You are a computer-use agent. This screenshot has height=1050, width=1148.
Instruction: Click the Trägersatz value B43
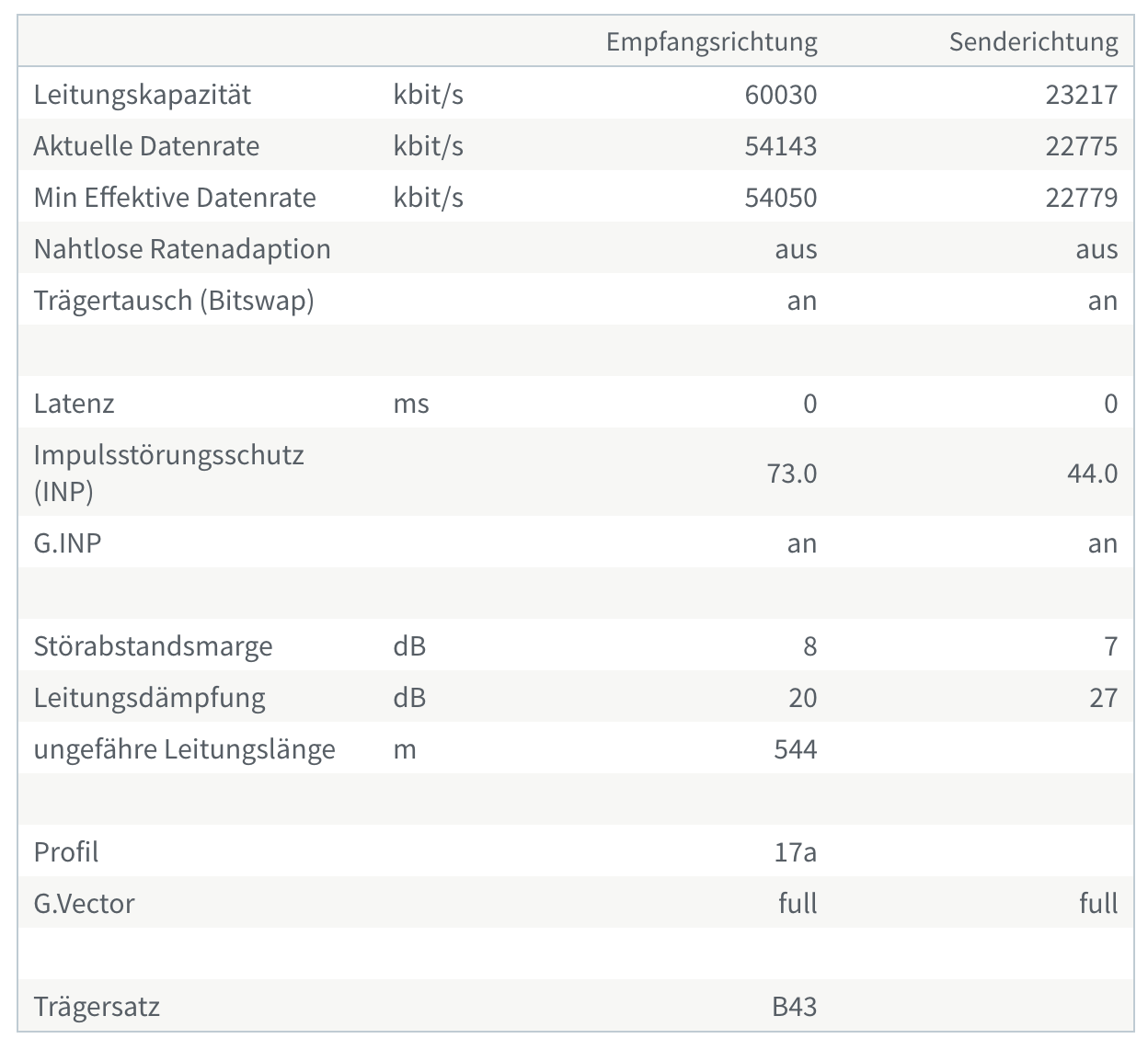pos(795,1007)
